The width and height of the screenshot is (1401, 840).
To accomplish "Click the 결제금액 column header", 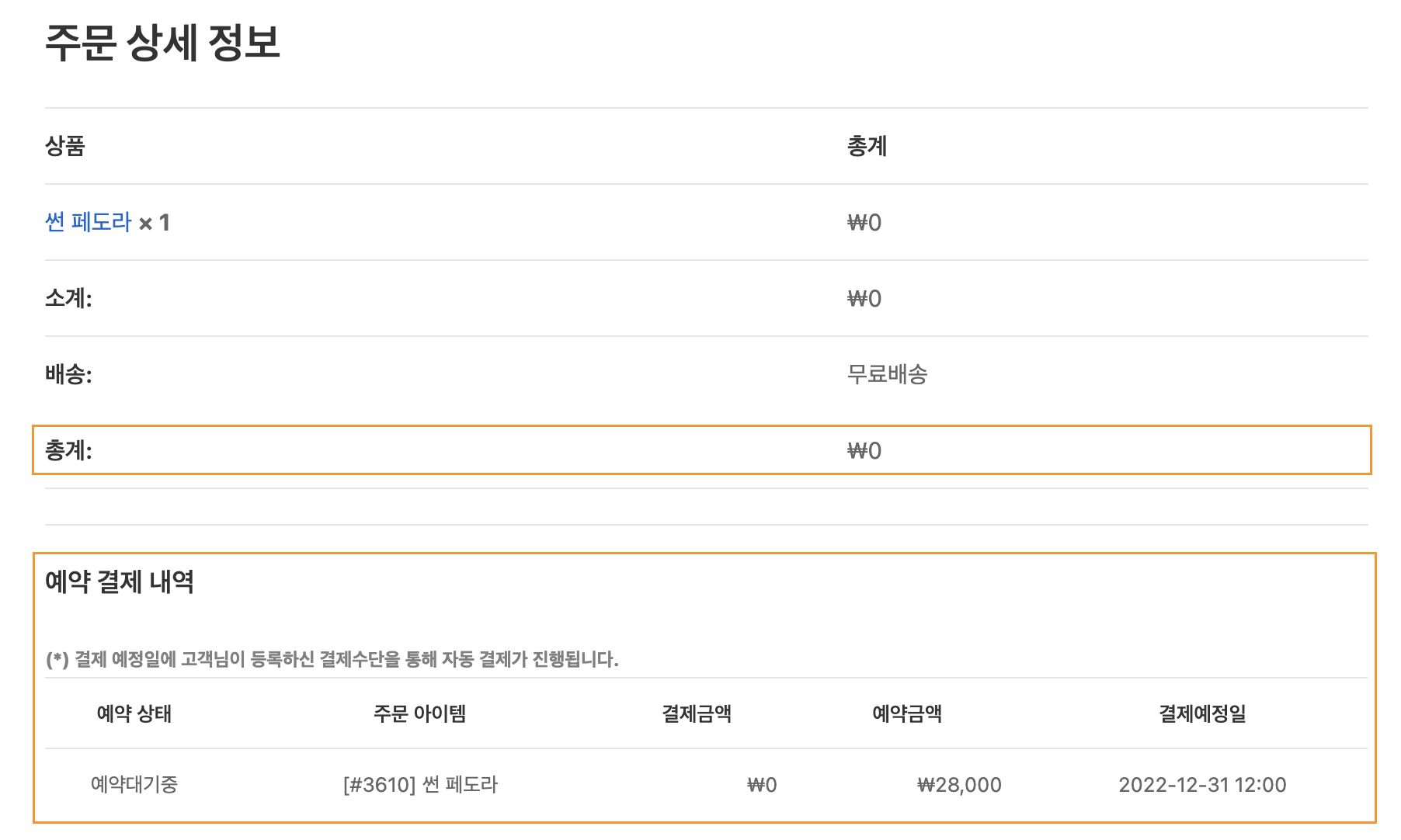I will click(697, 713).
